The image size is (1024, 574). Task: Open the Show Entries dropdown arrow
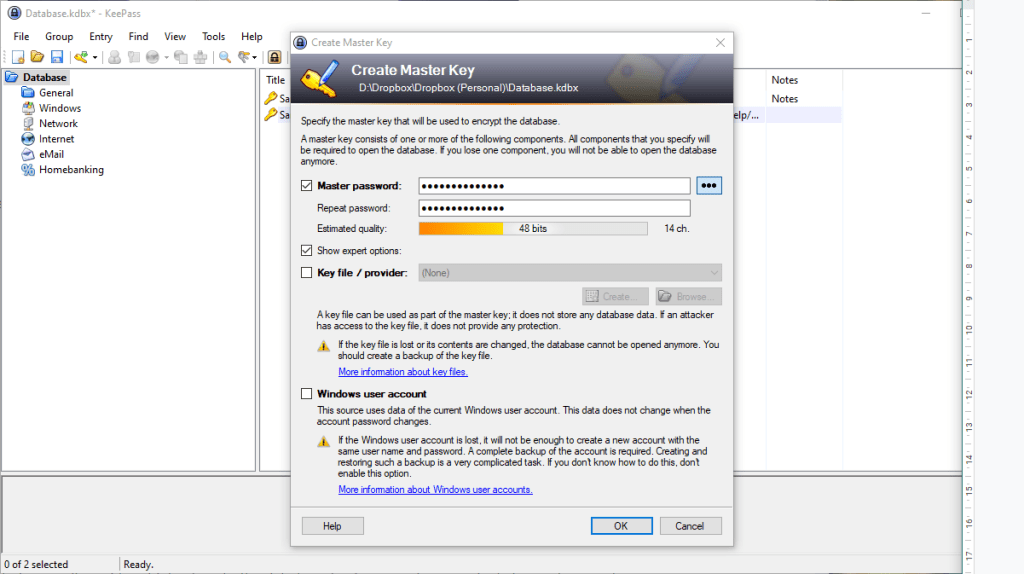255,57
